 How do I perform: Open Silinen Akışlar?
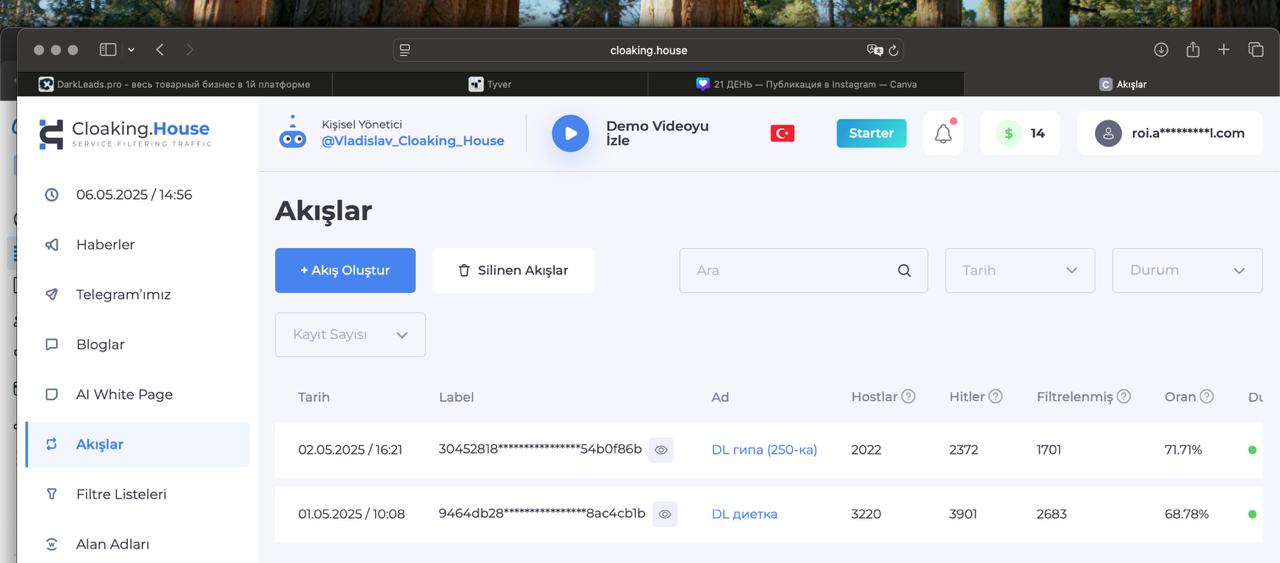click(513, 270)
